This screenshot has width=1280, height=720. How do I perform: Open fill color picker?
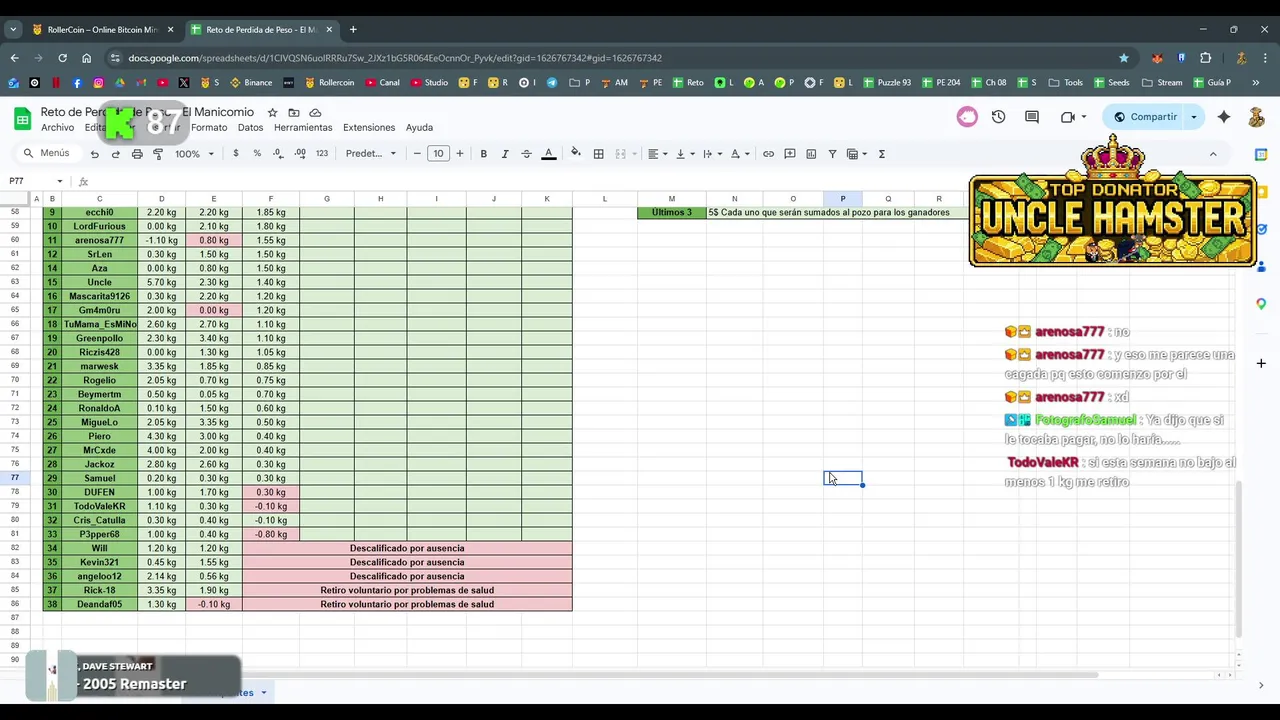coord(575,154)
